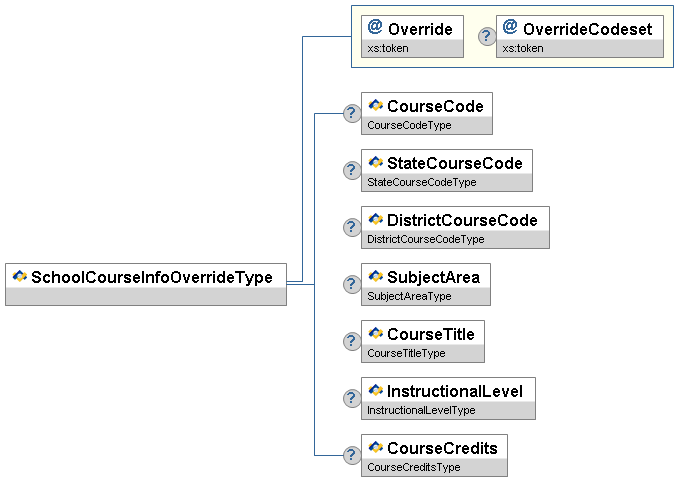678x481 pixels.
Task: Click the @ attribute icon in Override box
Action: 375,28
